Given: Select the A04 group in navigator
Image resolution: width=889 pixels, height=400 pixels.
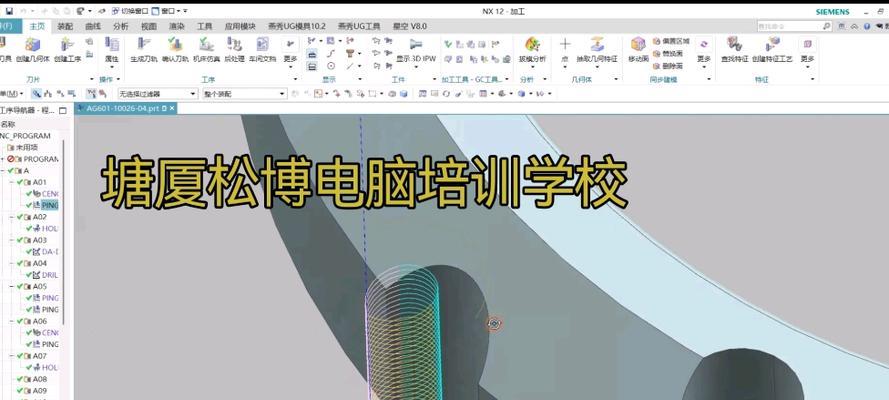Looking at the screenshot, I should tap(39, 263).
